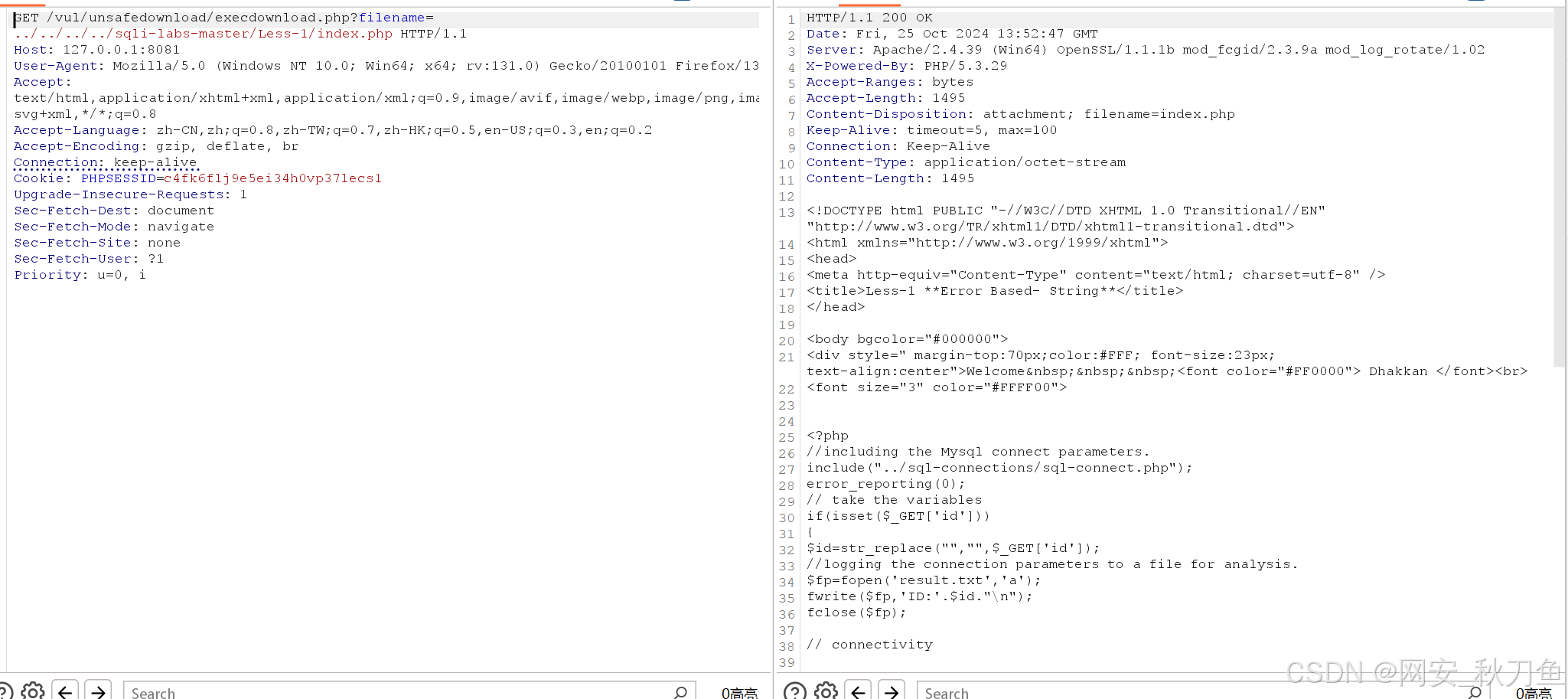
Task: Click the DOCTYPE html PUBLIC line
Action: (x=1066, y=211)
